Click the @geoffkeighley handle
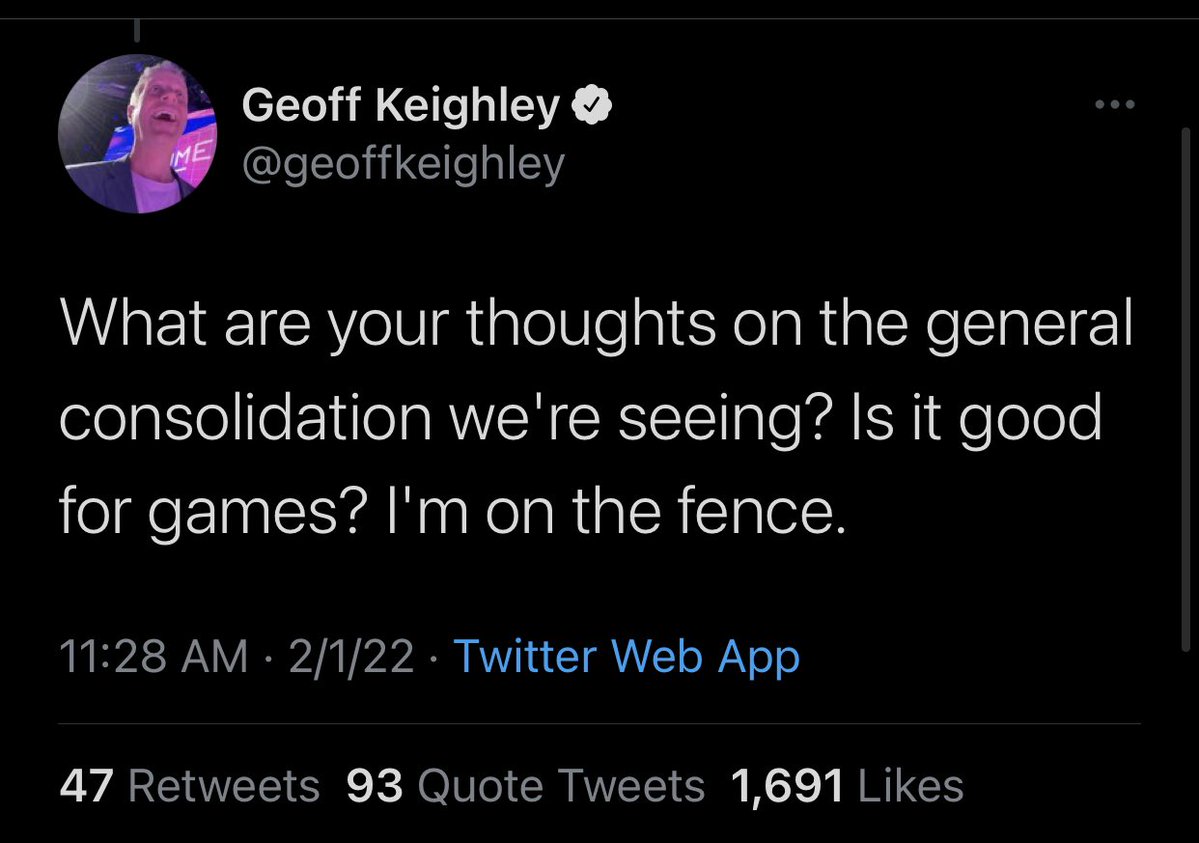This screenshot has width=1199, height=843. coord(403,162)
